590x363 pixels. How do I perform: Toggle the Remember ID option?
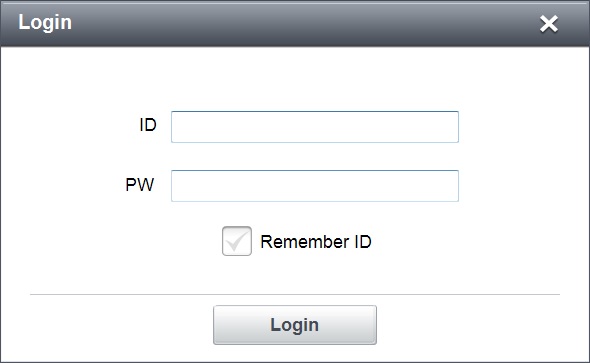[237, 241]
